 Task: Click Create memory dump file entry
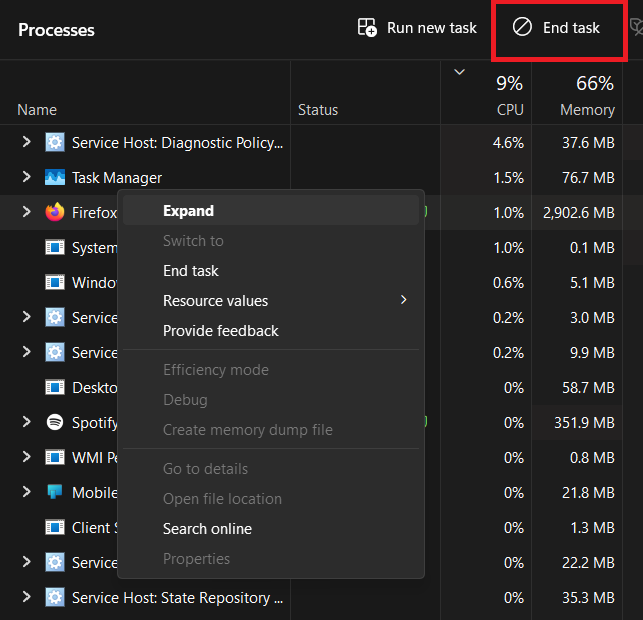point(271,430)
